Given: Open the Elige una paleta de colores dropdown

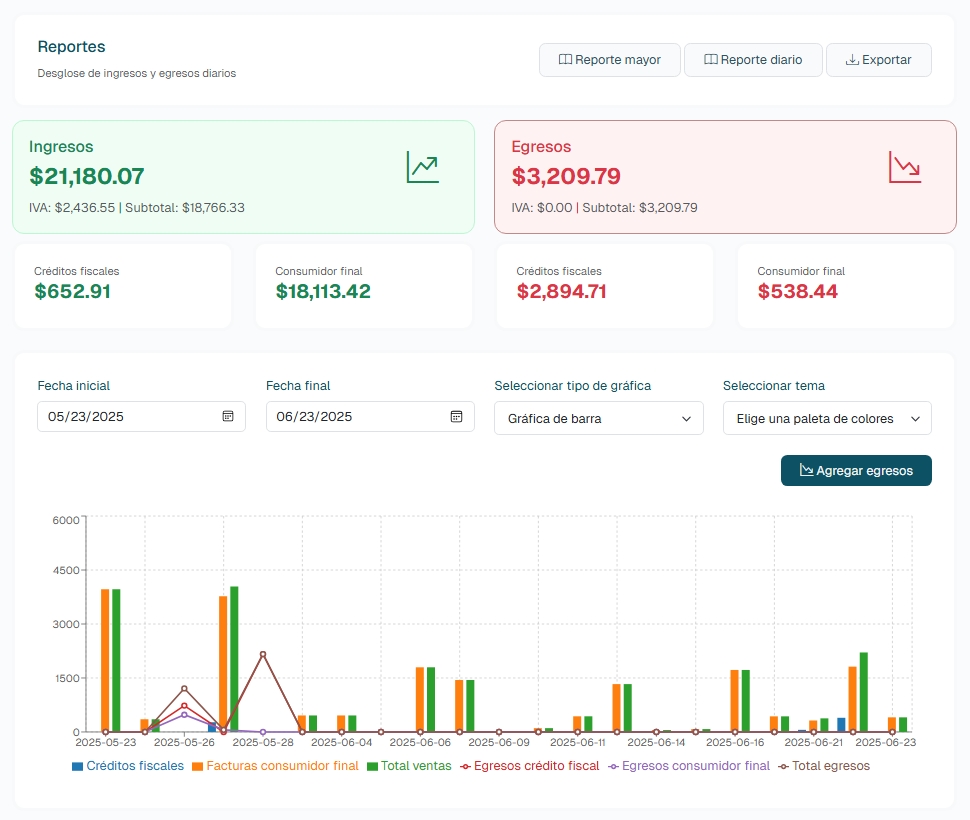Looking at the screenshot, I should [x=827, y=418].
